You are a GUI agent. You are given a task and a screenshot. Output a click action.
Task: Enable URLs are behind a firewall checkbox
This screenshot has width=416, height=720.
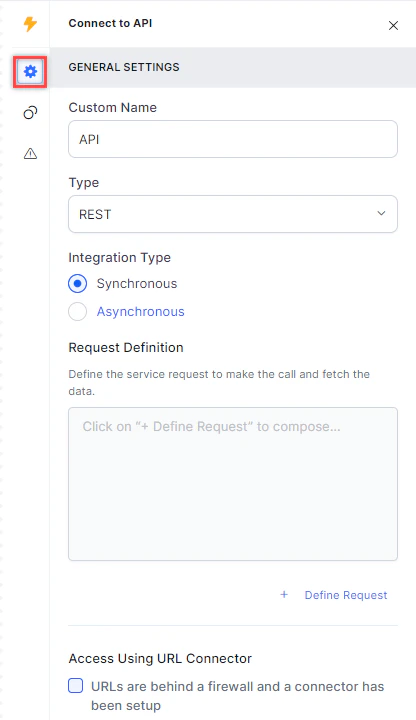76,686
